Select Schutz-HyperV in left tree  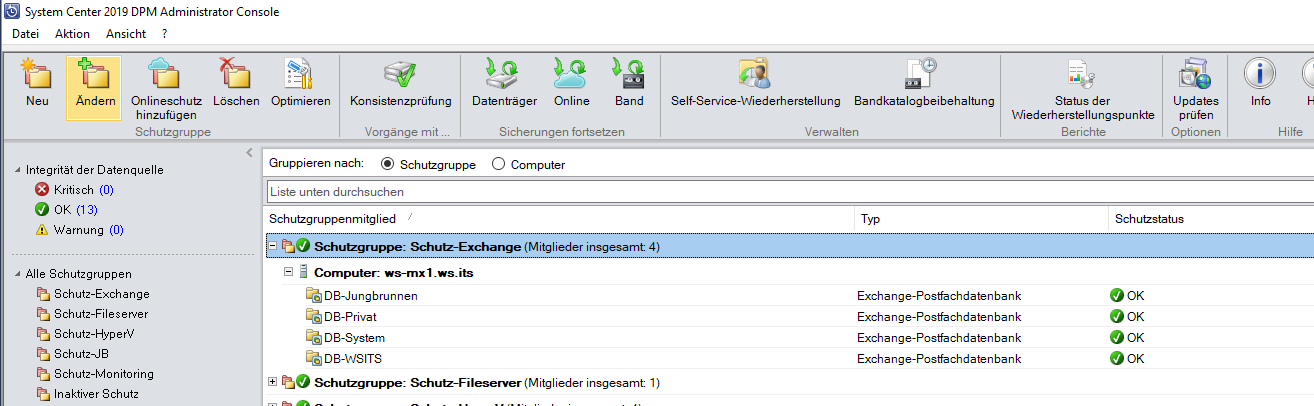[86, 334]
